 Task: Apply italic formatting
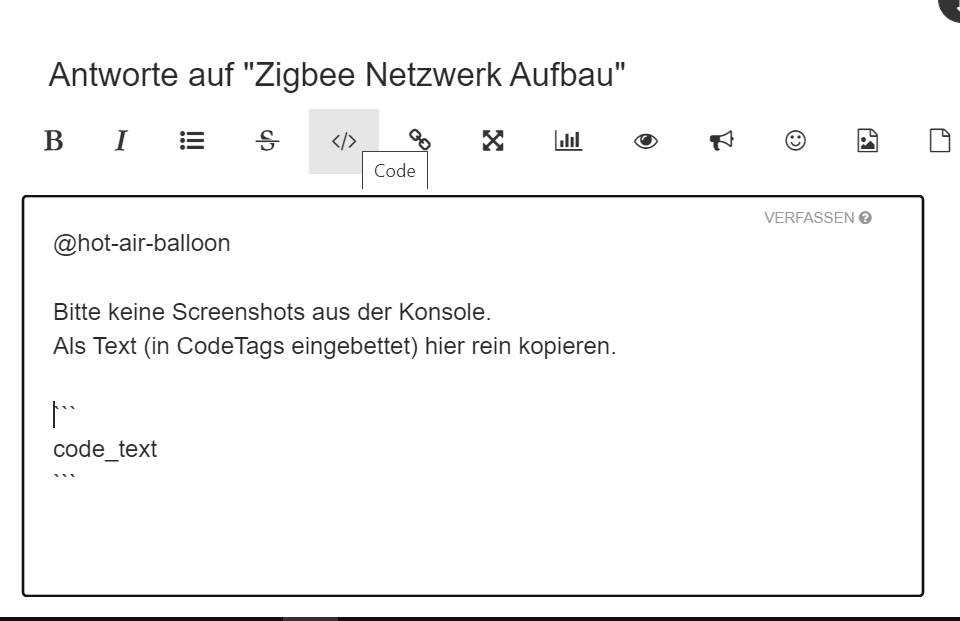point(121,141)
